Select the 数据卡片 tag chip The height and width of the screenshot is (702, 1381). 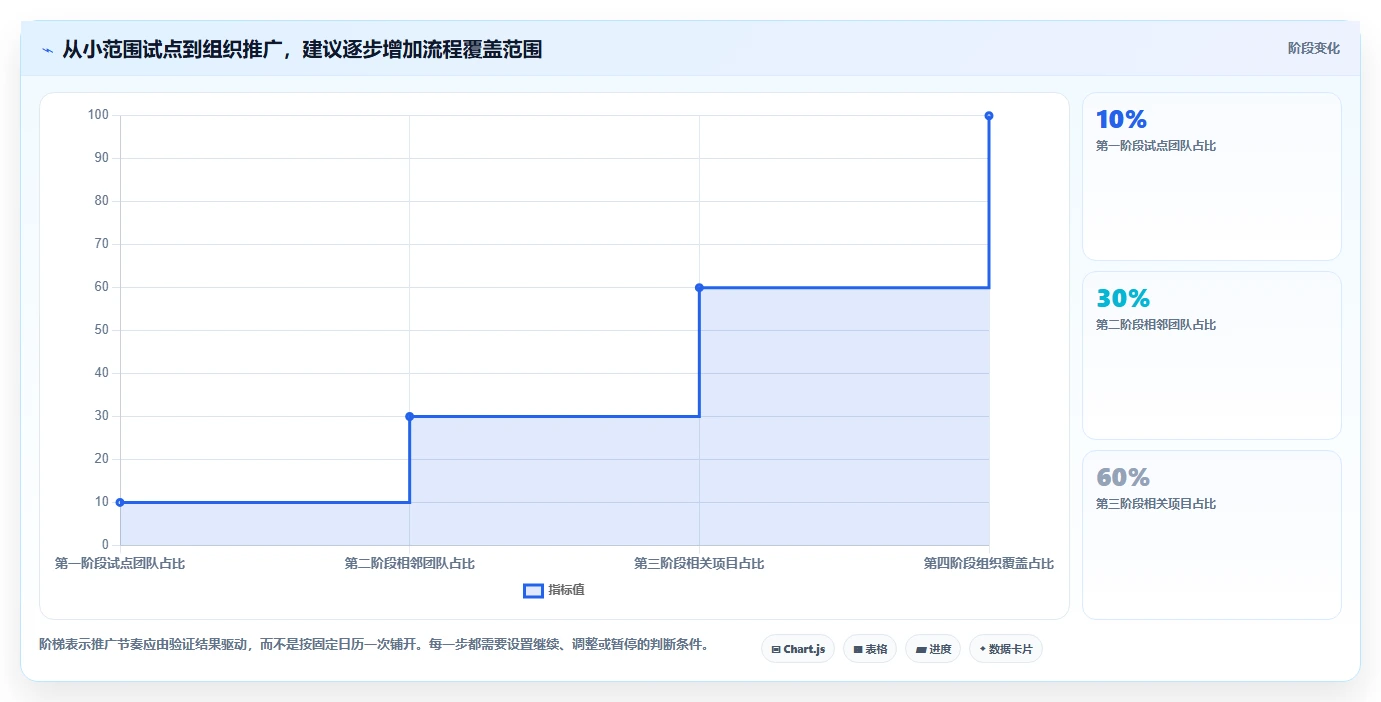coord(1006,649)
